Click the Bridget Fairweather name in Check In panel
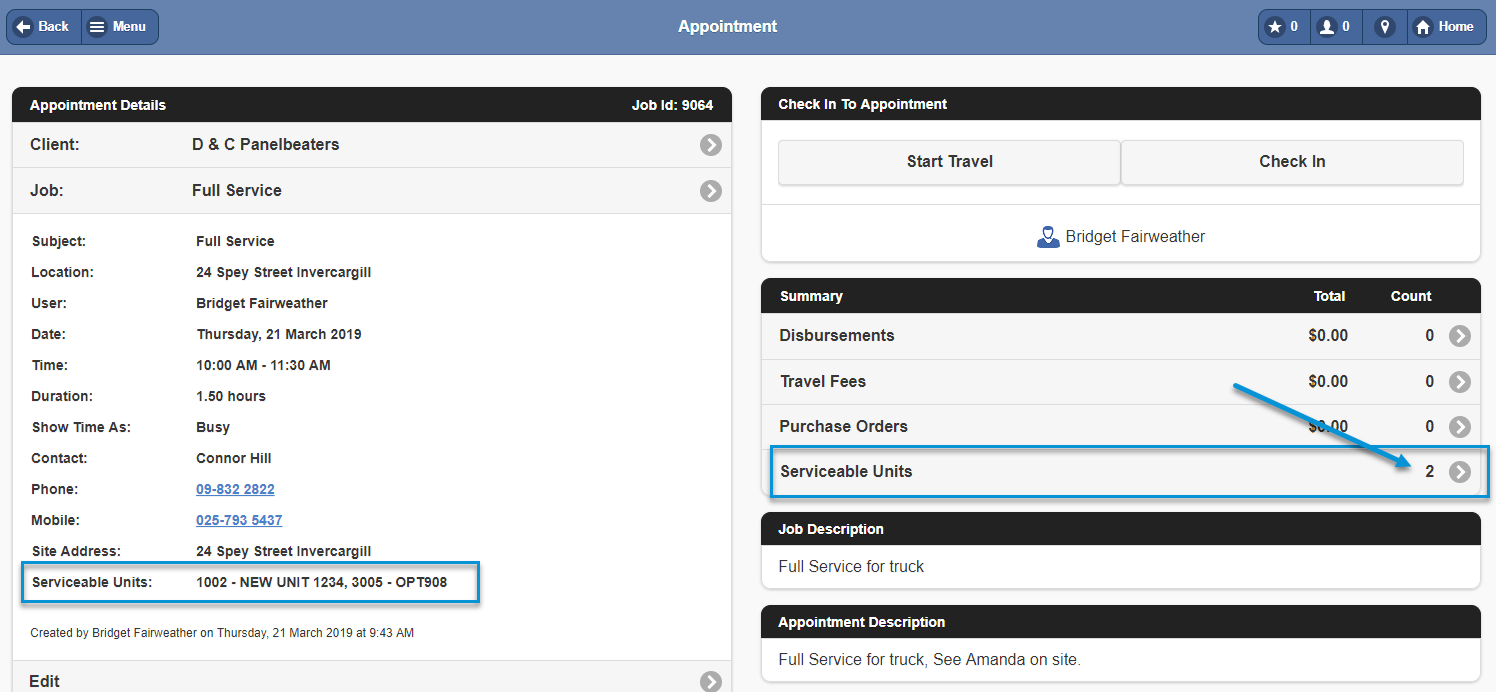 click(x=1135, y=237)
